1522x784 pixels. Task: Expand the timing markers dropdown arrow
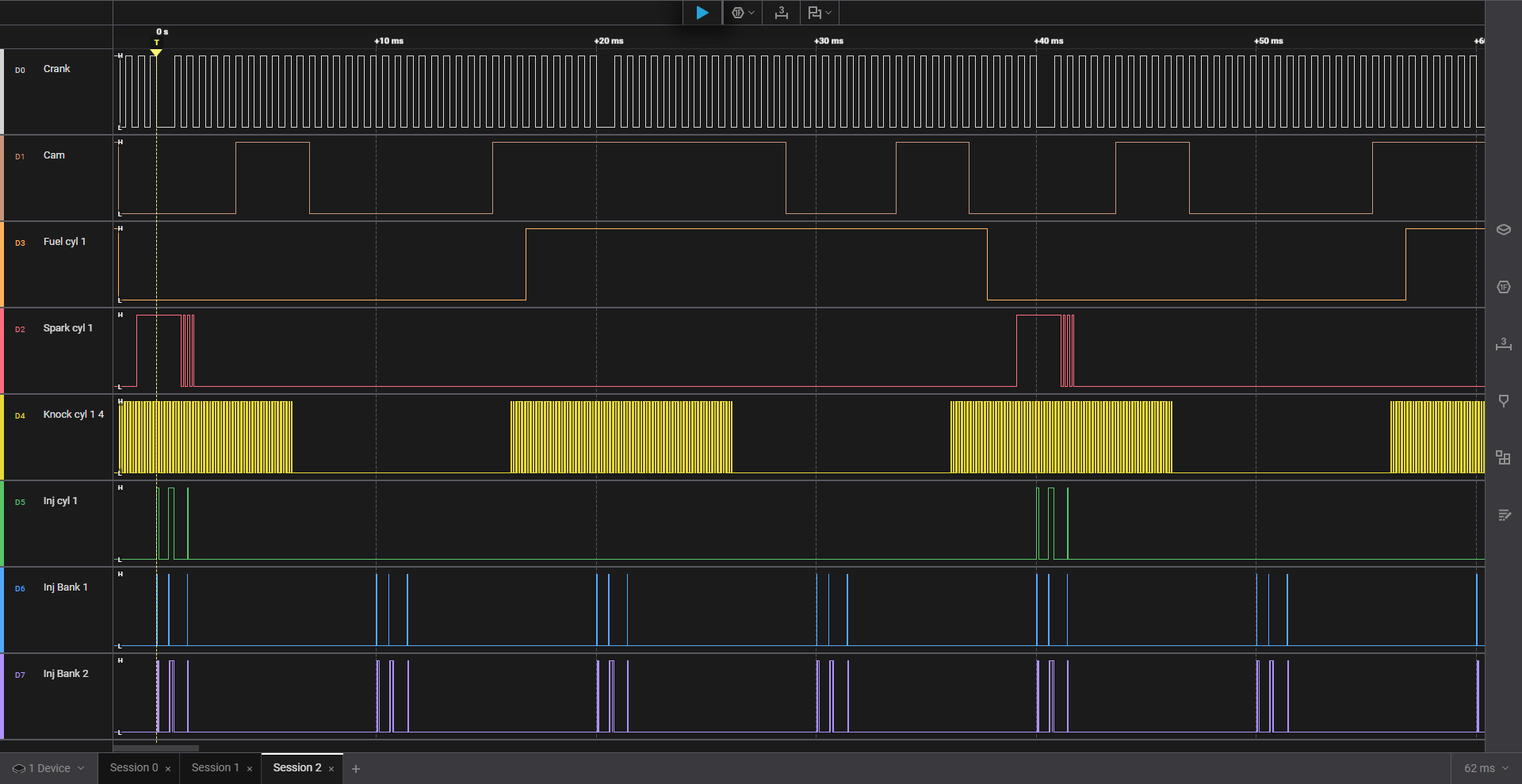(828, 13)
